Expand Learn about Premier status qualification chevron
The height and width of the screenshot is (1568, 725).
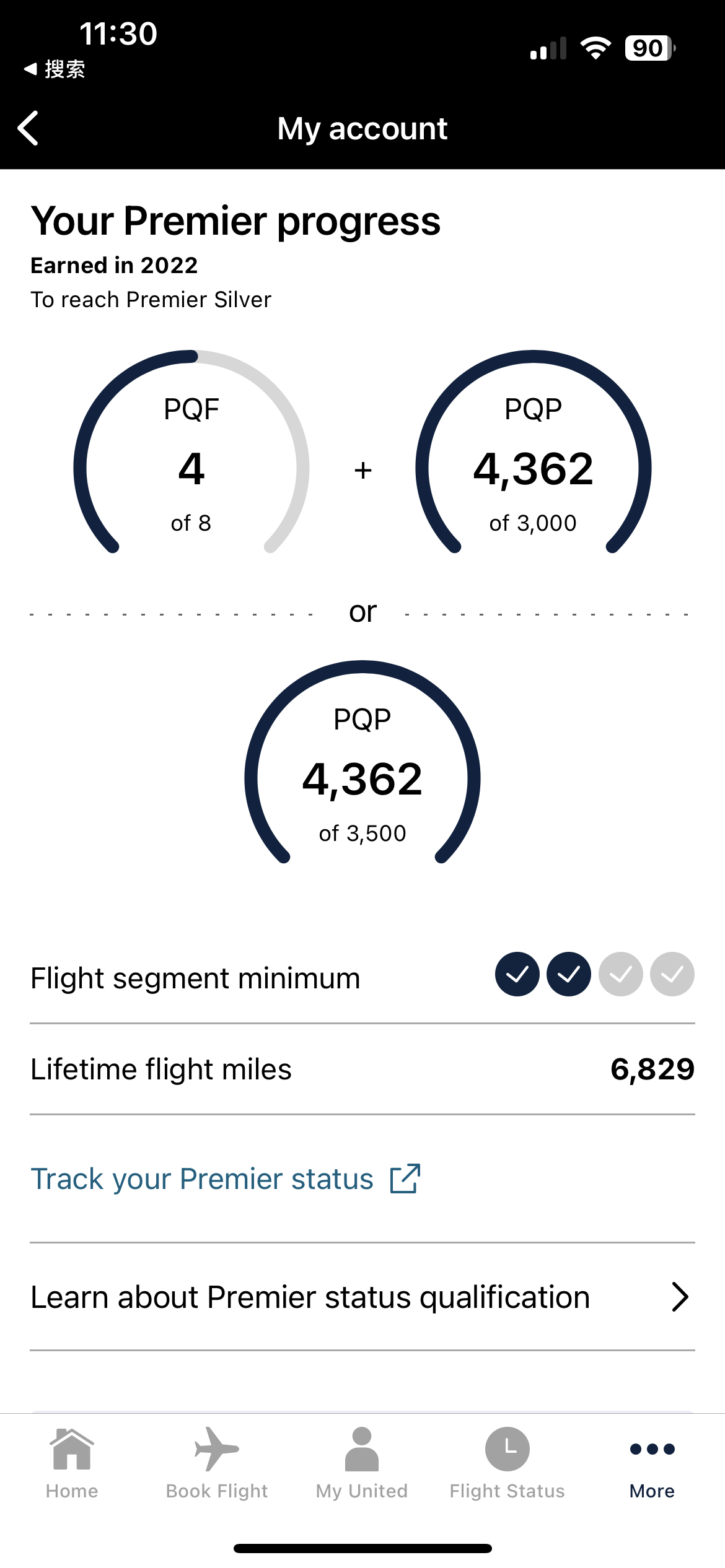click(680, 1297)
